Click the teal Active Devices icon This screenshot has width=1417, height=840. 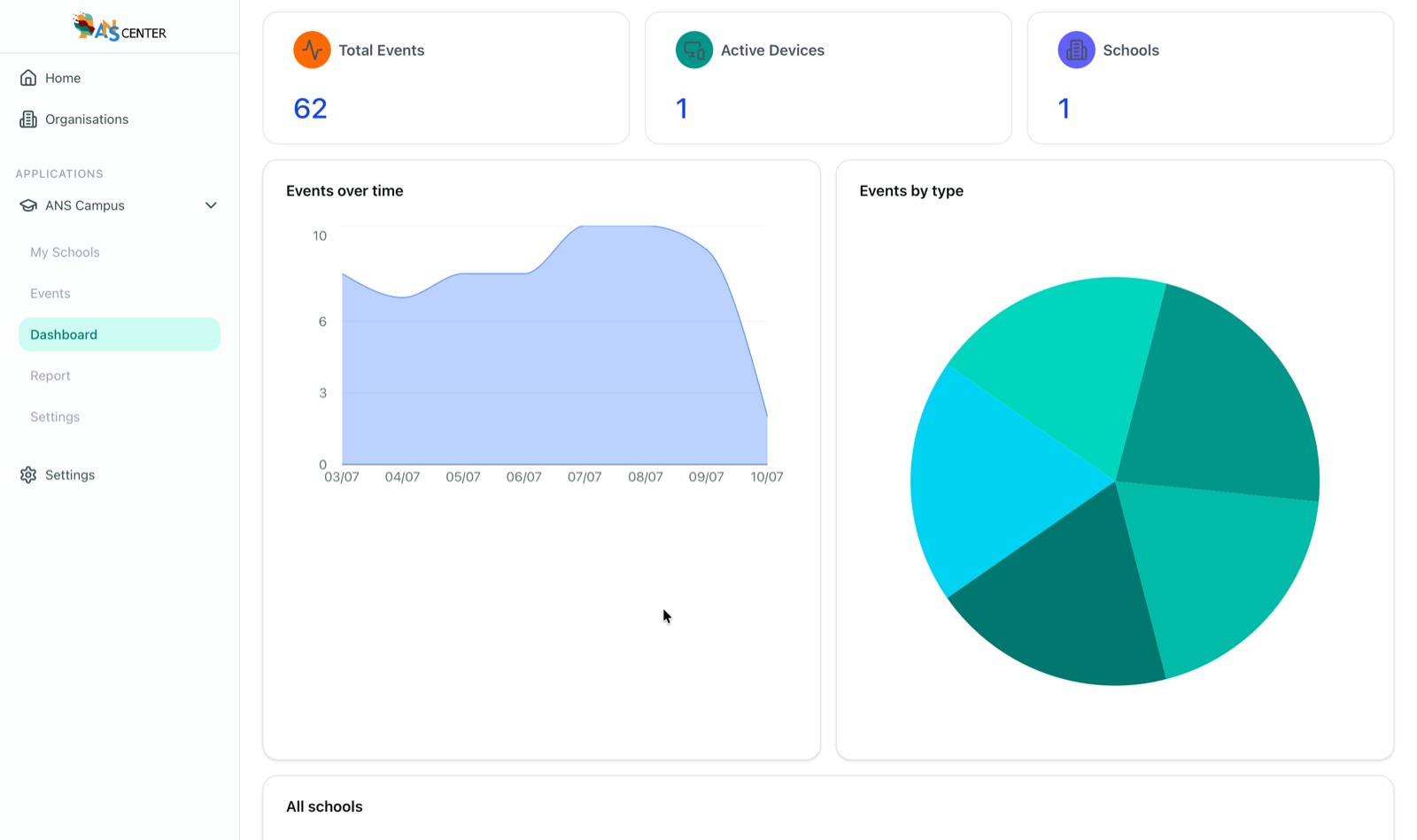[694, 50]
